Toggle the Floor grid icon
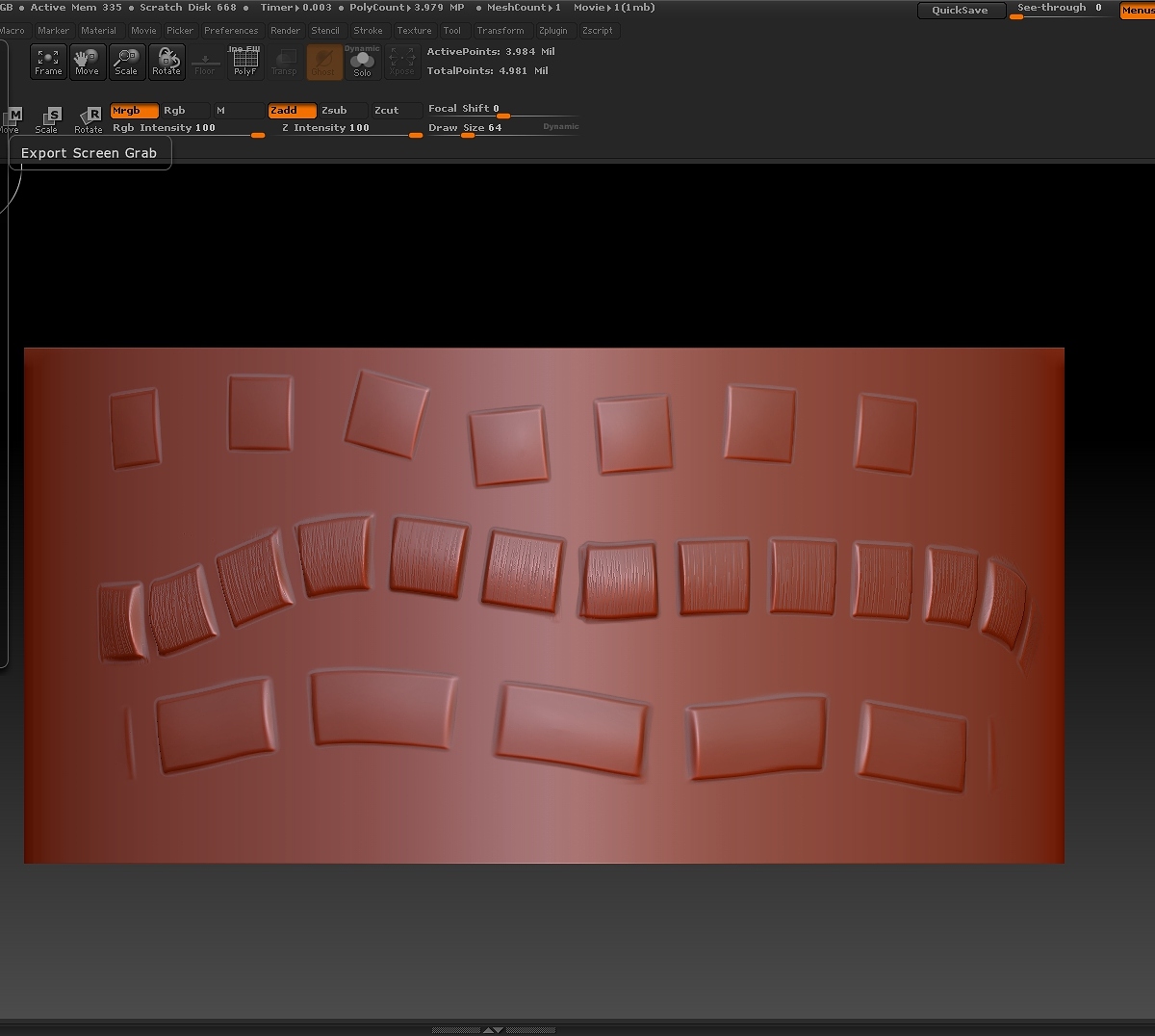This screenshot has height=1036, width=1155. (x=205, y=62)
